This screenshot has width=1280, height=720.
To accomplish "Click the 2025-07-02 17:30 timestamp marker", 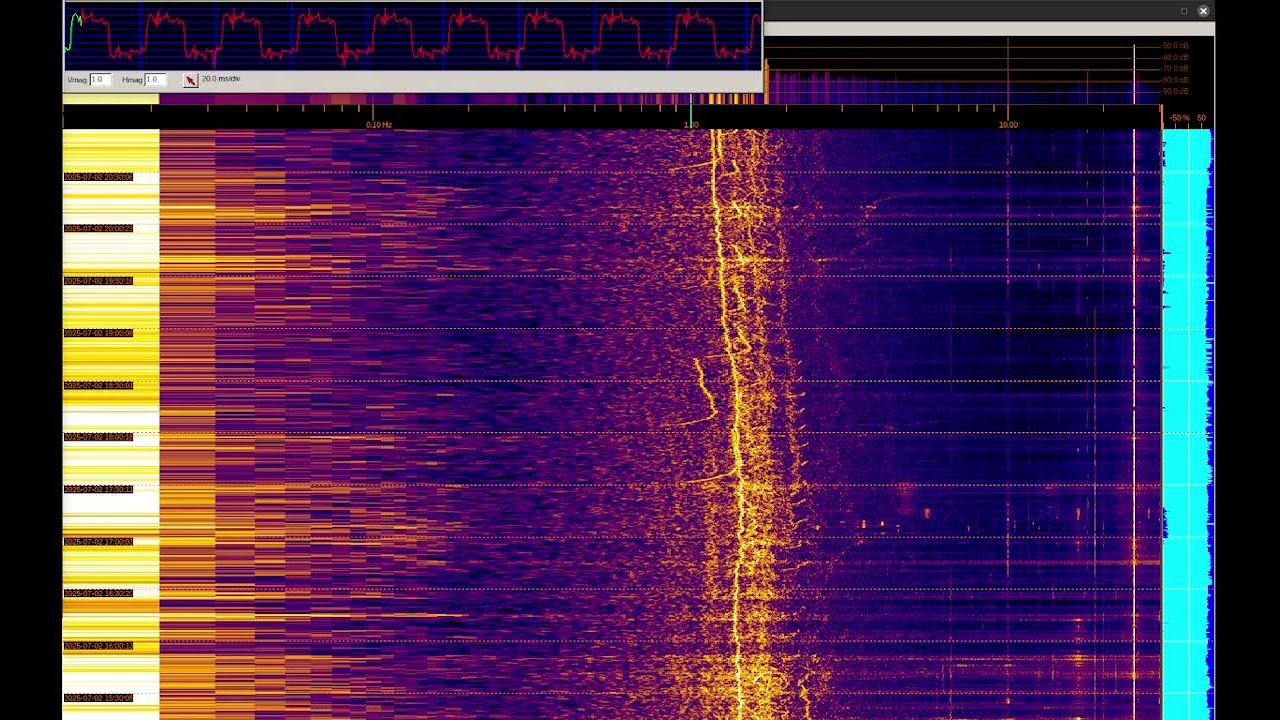I will pyautogui.click(x=98, y=489).
